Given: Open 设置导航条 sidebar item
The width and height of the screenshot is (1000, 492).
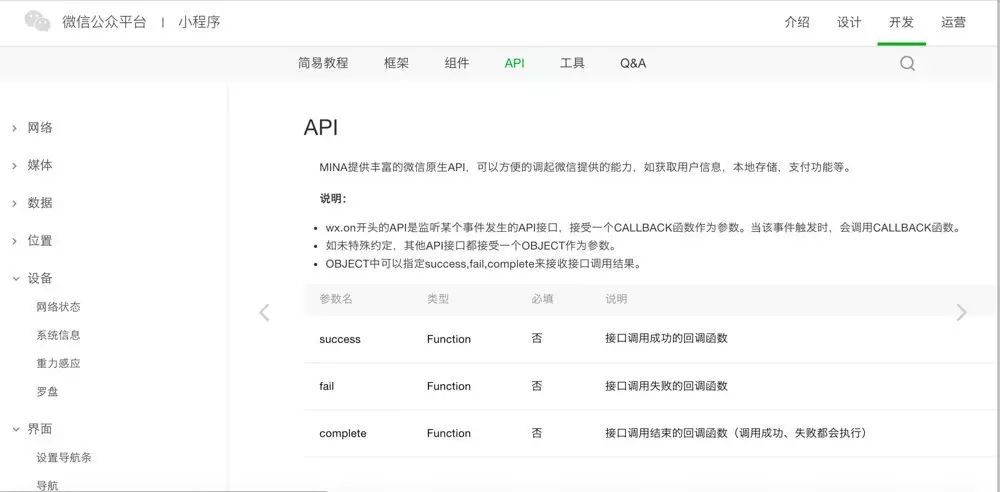Looking at the screenshot, I should (64, 458).
